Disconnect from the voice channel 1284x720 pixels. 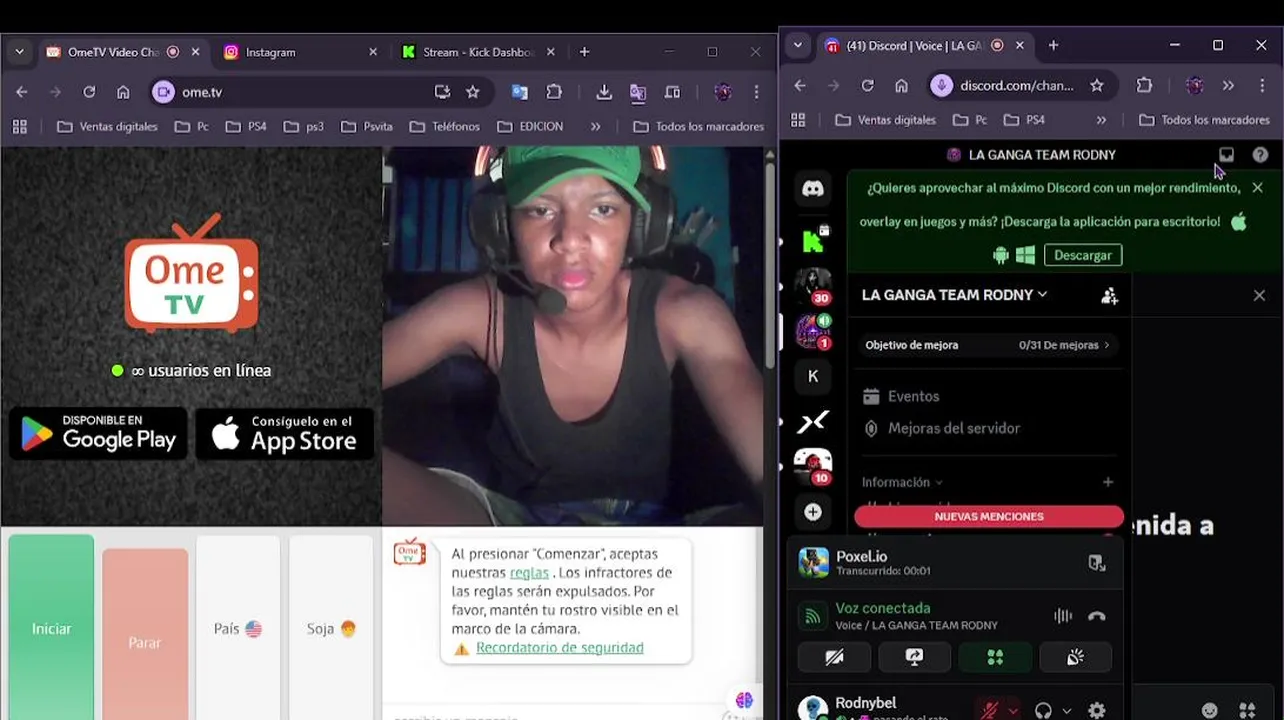pos(1097,616)
